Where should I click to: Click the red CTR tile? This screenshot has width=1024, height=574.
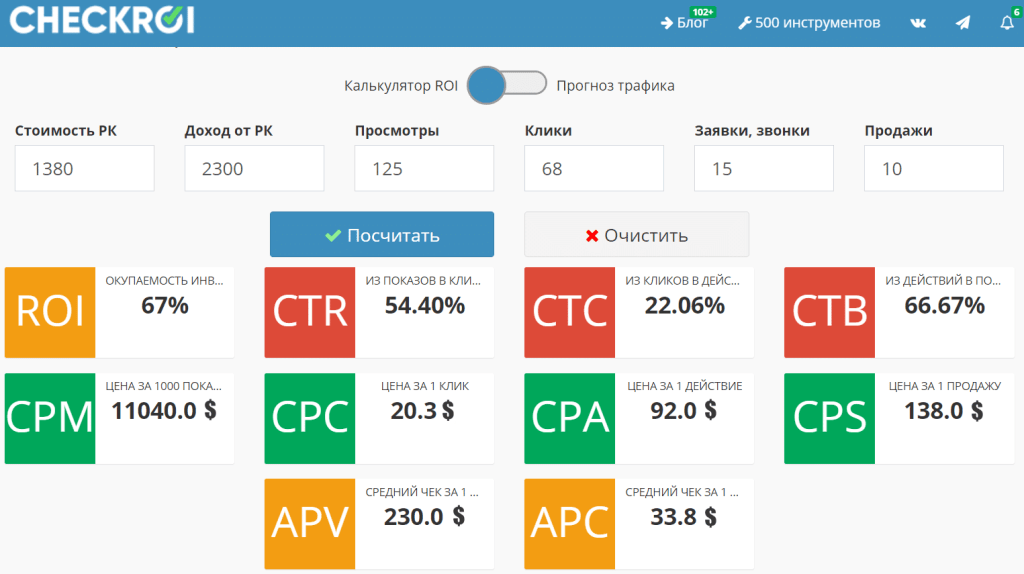click(310, 312)
